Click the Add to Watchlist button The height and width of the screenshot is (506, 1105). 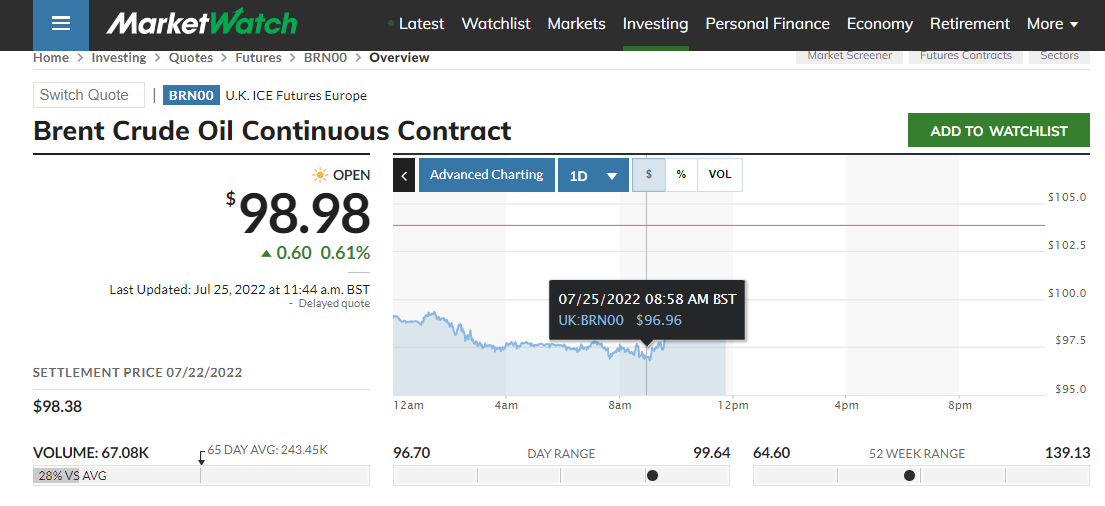pos(998,131)
